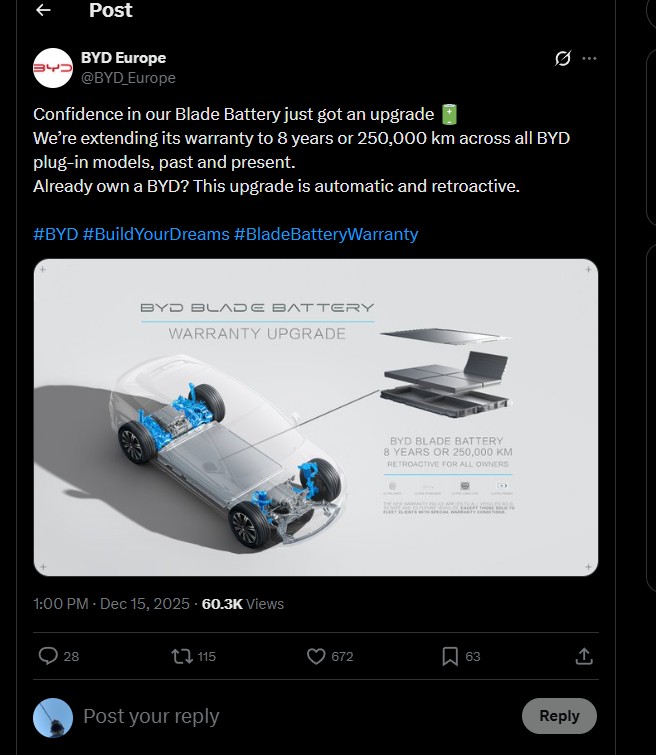Open the three-dot More options menu

590,58
